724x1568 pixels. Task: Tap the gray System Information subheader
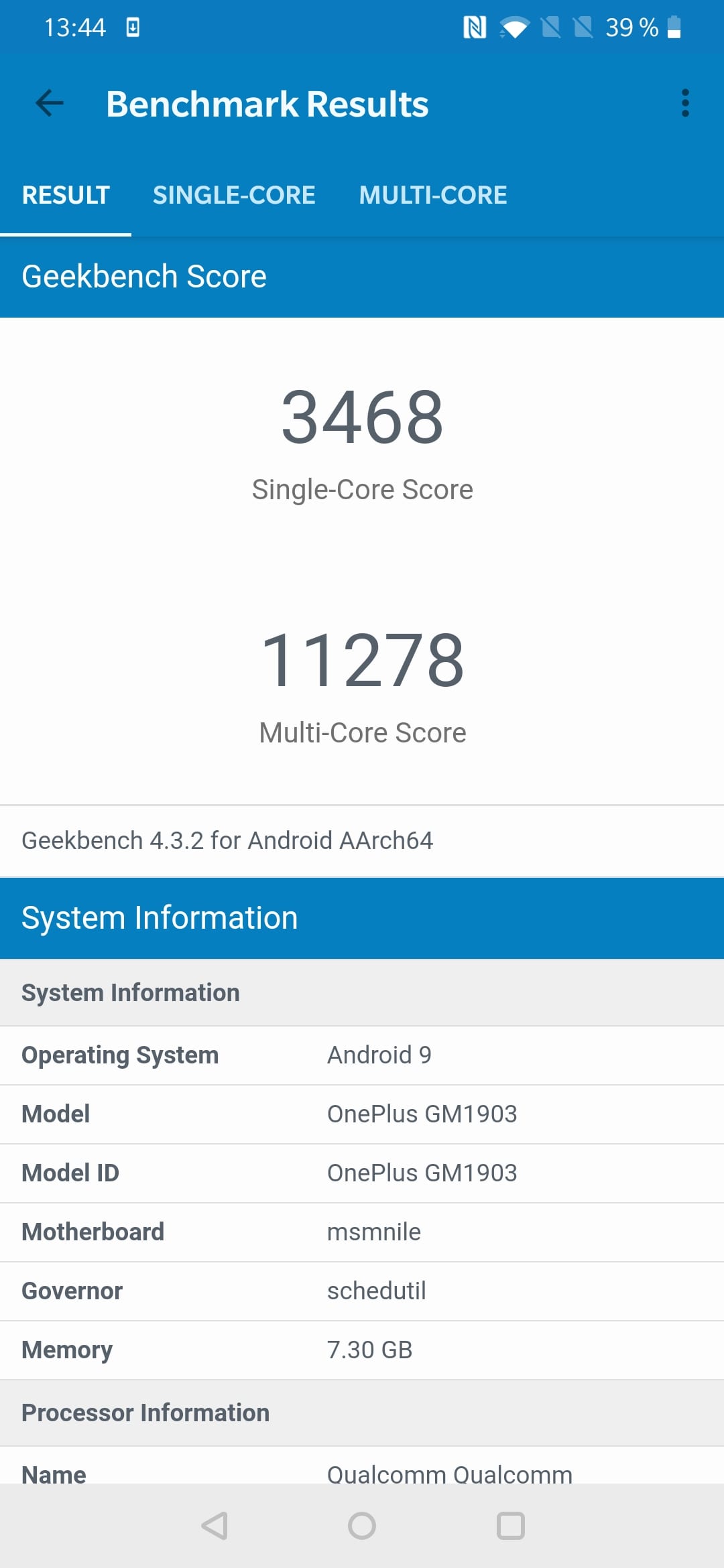coord(131,992)
